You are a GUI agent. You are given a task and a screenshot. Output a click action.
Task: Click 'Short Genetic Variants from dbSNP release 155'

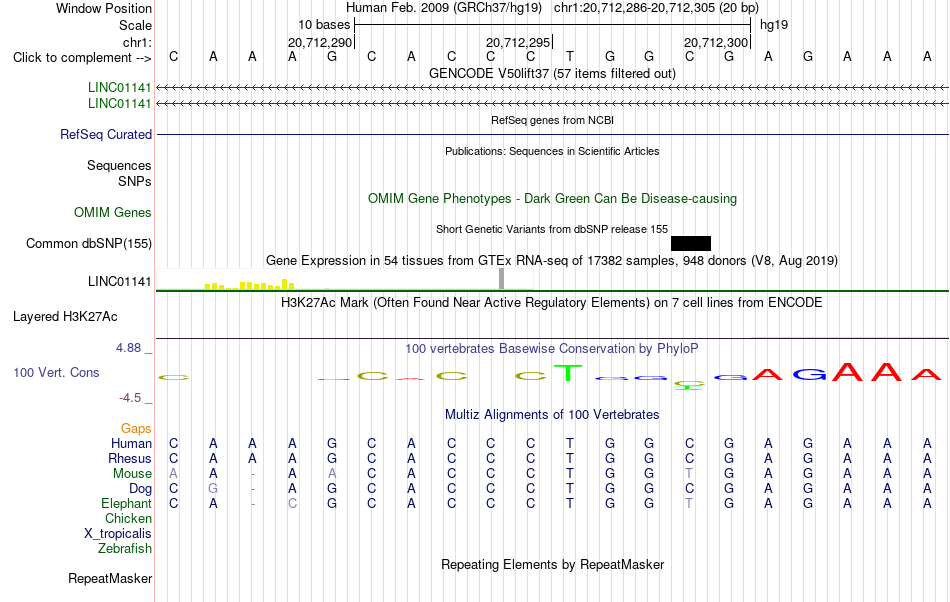coord(552,229)
